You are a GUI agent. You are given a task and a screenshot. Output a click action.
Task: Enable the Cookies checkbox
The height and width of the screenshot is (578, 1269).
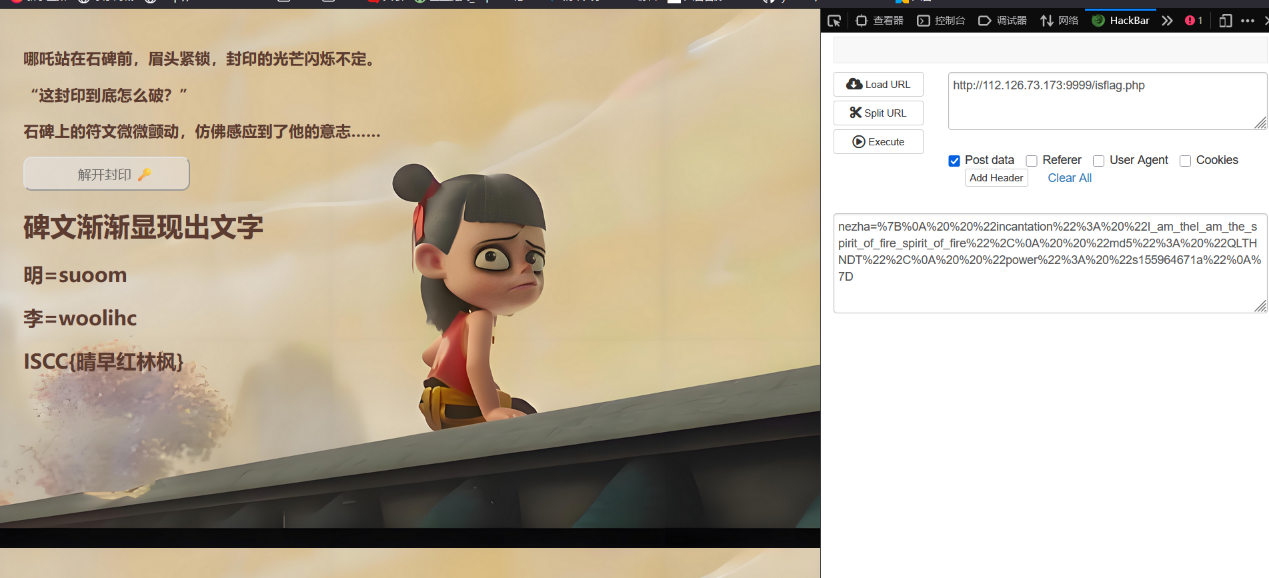coord(1185,161)
